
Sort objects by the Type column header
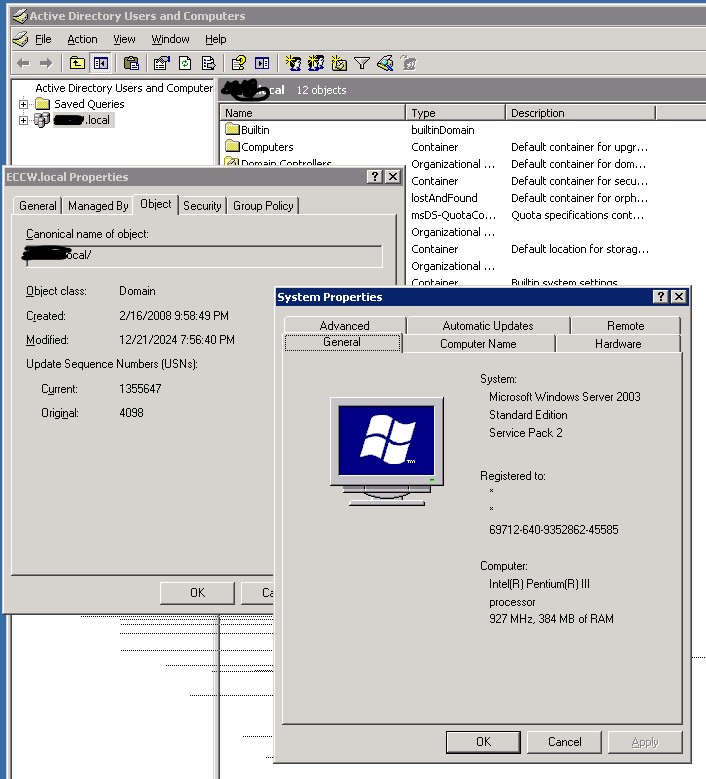point(454,113)
